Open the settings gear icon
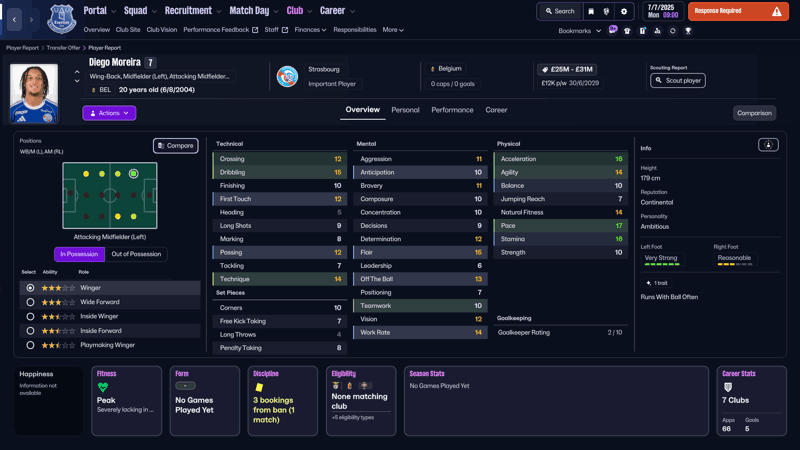This screenshot has width=800, height=450. pos(623,11)
